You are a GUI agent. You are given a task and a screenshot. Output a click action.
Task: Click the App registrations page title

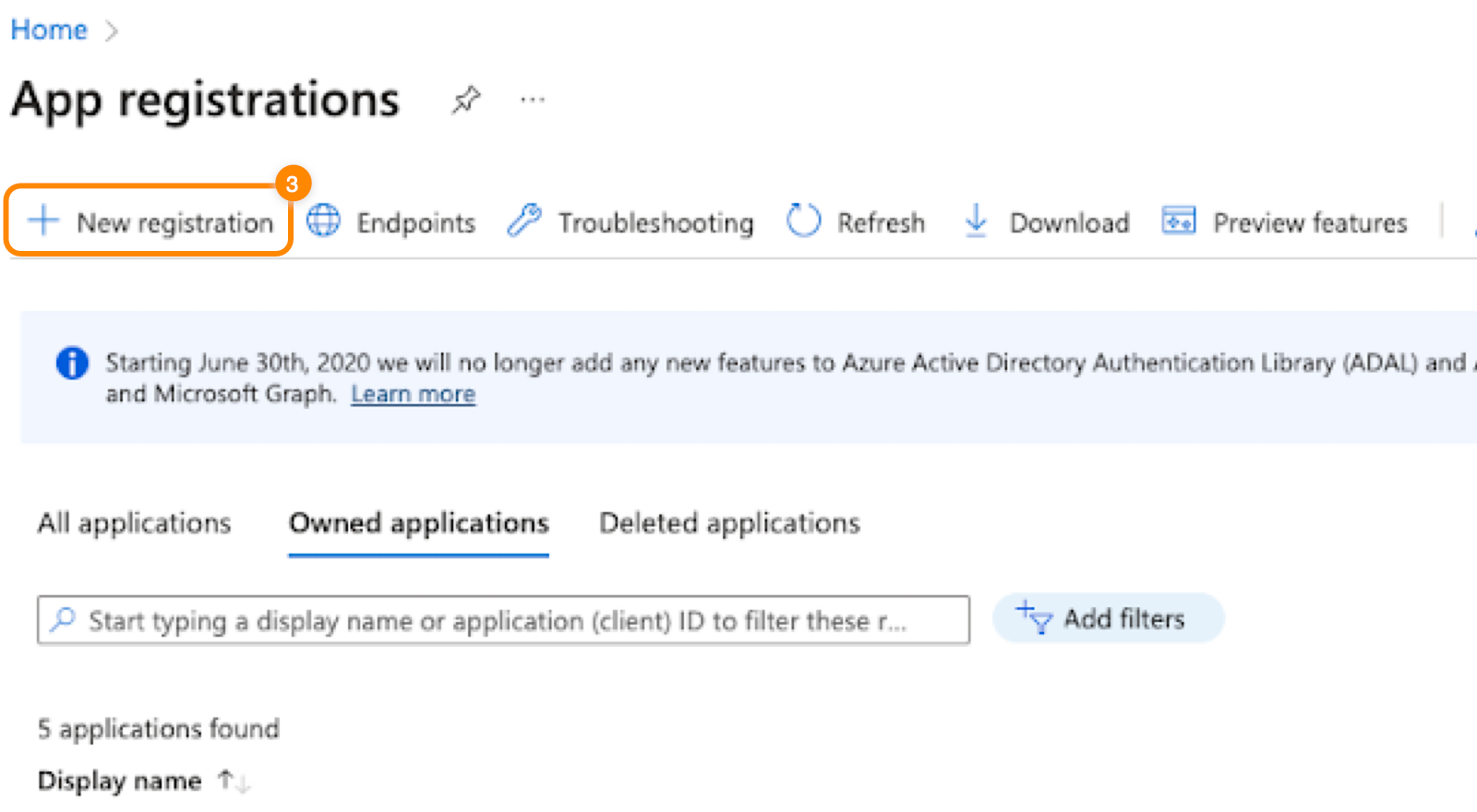206,100
